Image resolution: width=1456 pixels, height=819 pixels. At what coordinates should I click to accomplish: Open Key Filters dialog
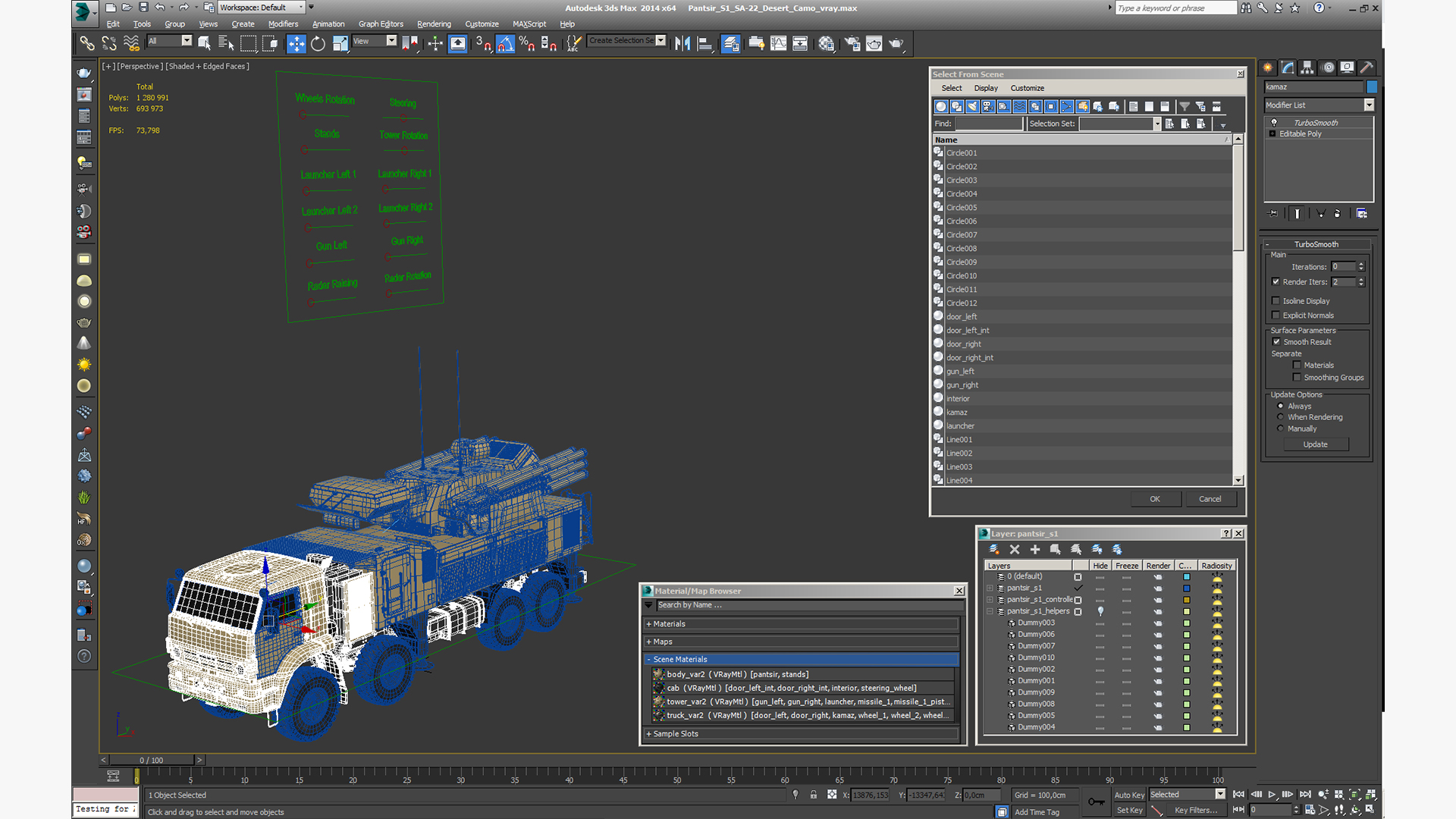pos(1195,811)
